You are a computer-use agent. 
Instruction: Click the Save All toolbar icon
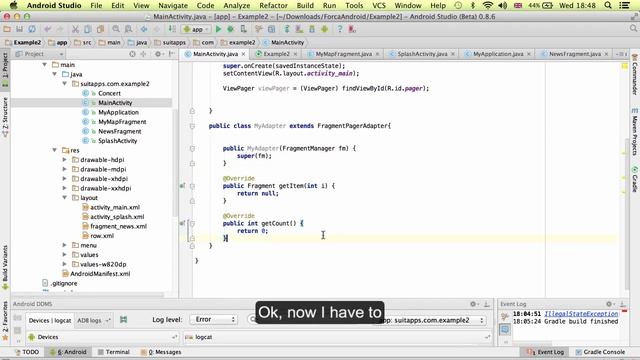(19, 29)
